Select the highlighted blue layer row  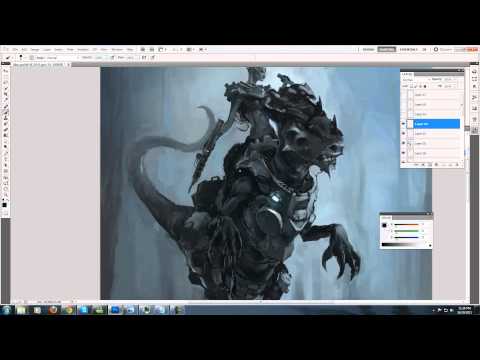click(433, 124)
